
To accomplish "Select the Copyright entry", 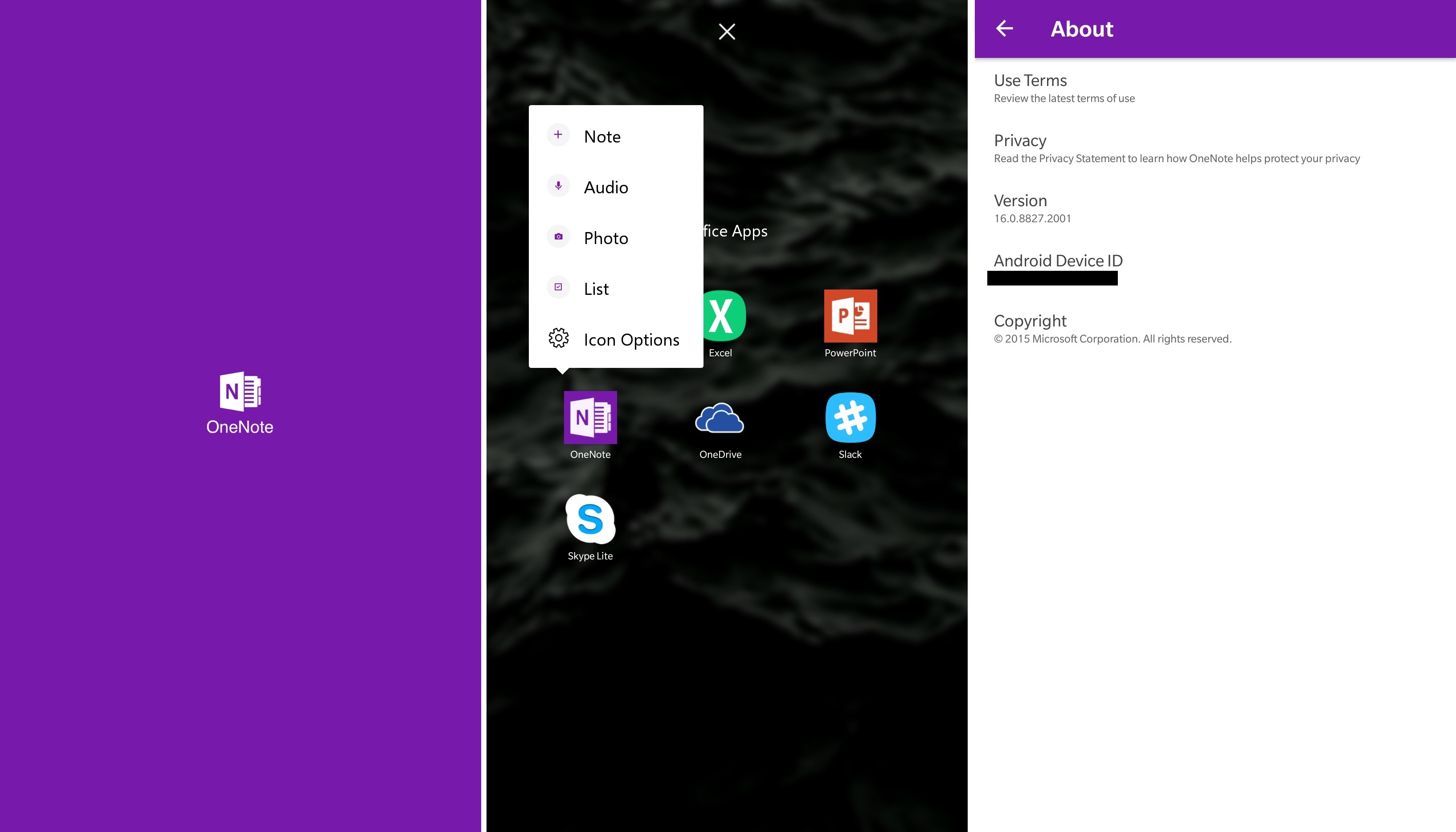I will click(1215, 329).
